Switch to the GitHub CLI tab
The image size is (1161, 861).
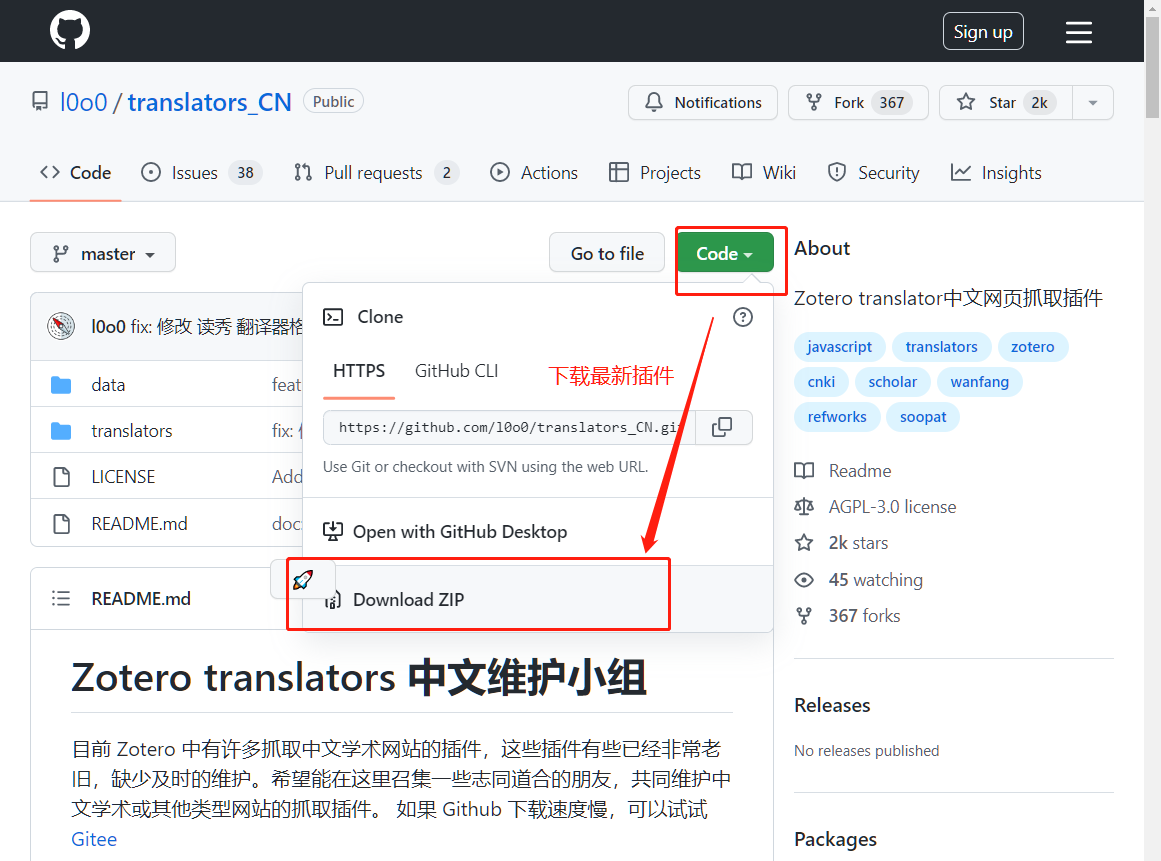[456, 370]
